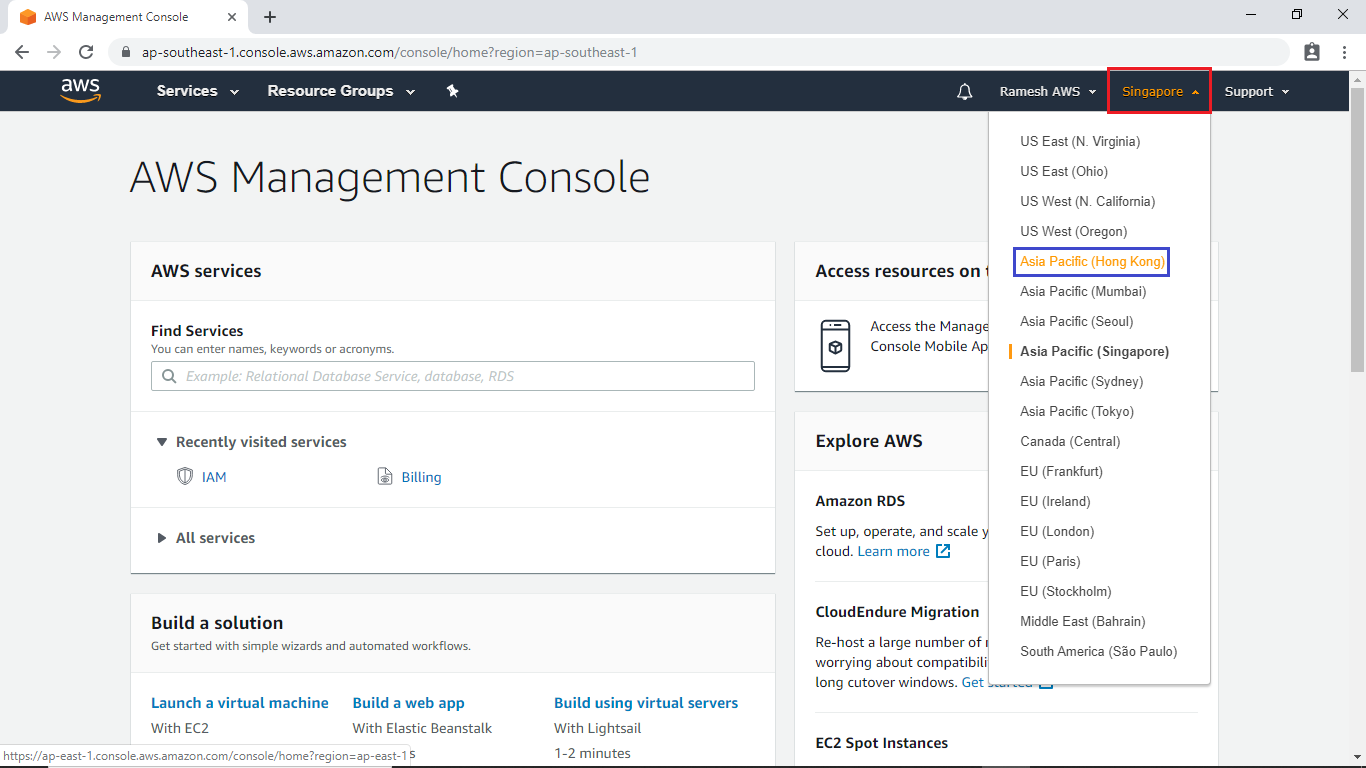Close the AWS Management Console tab
The height and width of the screenshot is (768, 1366).
click(232, 17)
